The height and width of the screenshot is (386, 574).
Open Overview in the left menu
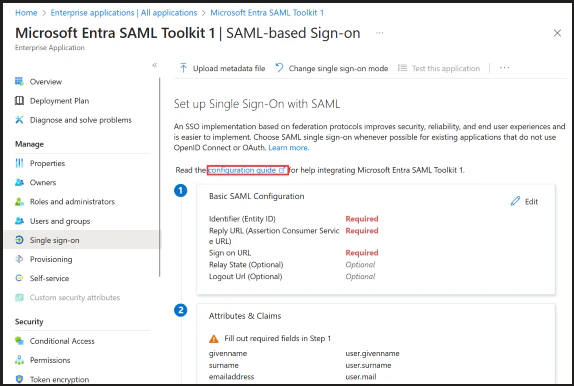(46, 82)
